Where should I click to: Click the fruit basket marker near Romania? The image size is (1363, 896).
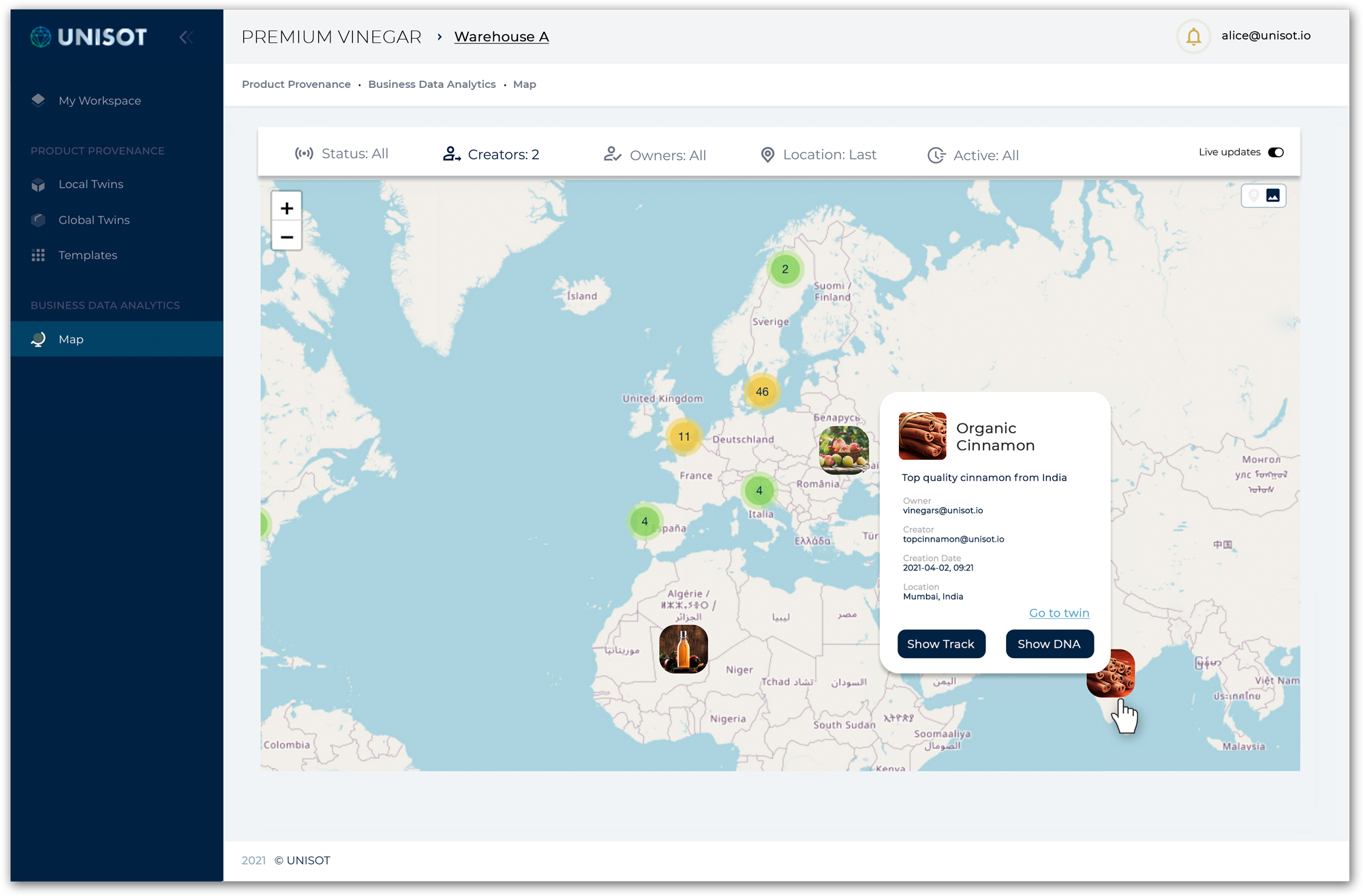point(844,450)
